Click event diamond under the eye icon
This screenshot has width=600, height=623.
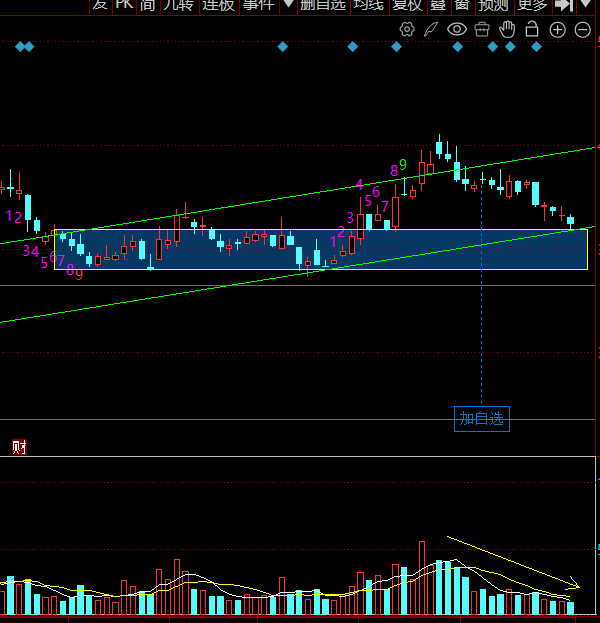point(458,47)
